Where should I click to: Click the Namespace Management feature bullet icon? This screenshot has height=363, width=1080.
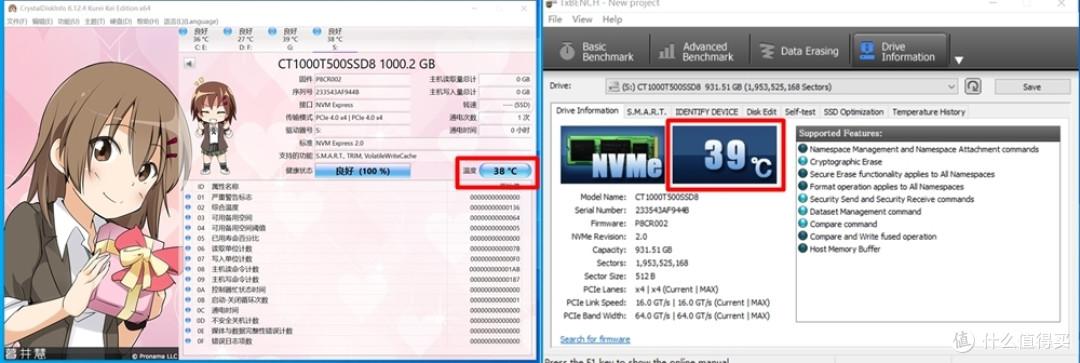click(802, 149)
